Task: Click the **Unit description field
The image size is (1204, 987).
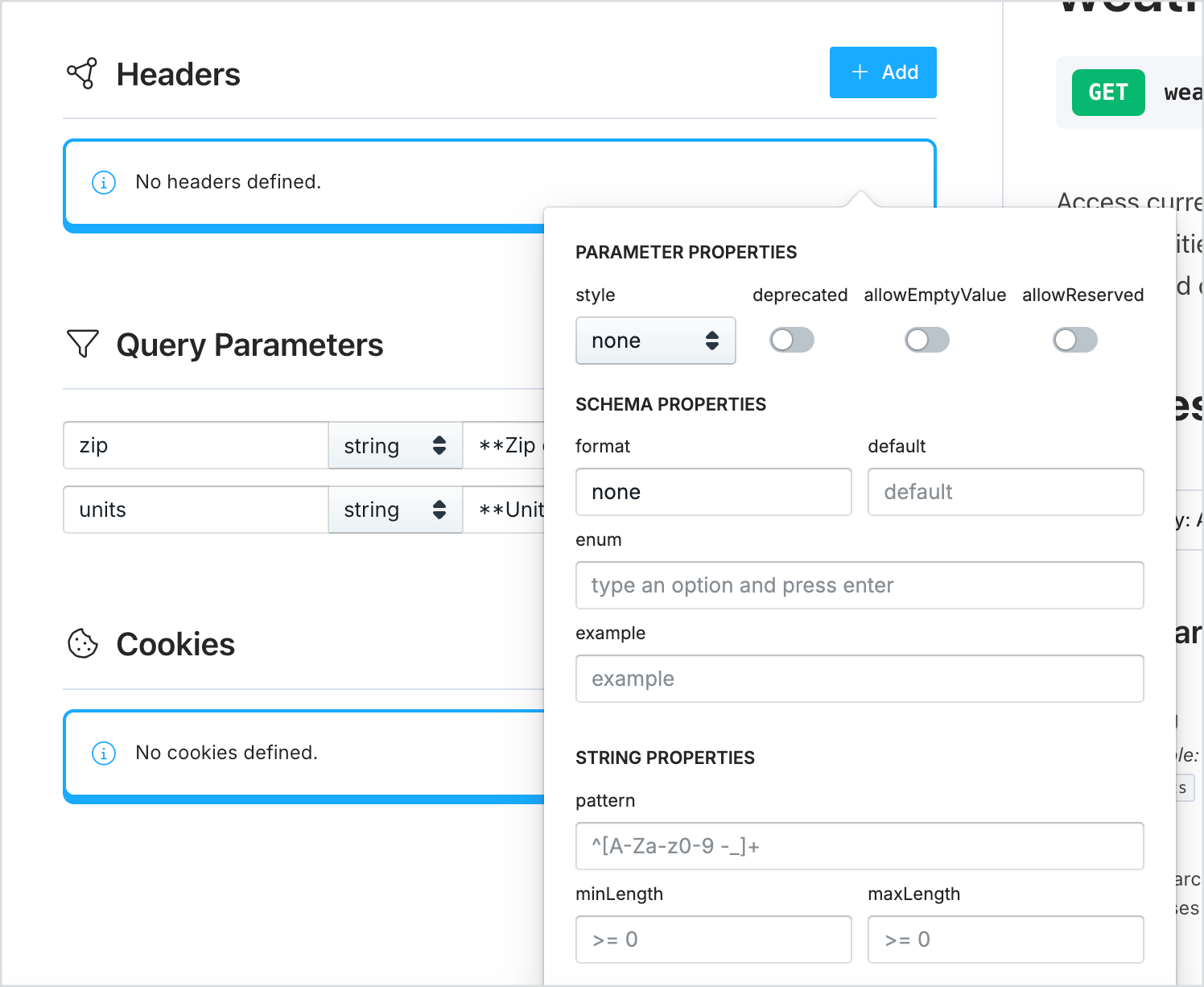Action: (504, 510)
